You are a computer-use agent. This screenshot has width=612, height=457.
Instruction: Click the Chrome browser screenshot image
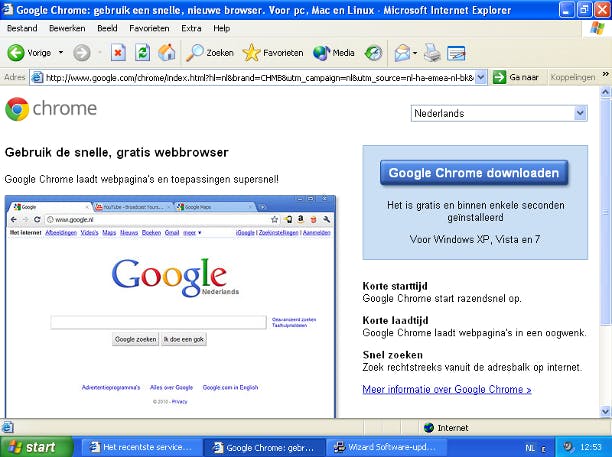pyautogui.click(x=170, y=307)
